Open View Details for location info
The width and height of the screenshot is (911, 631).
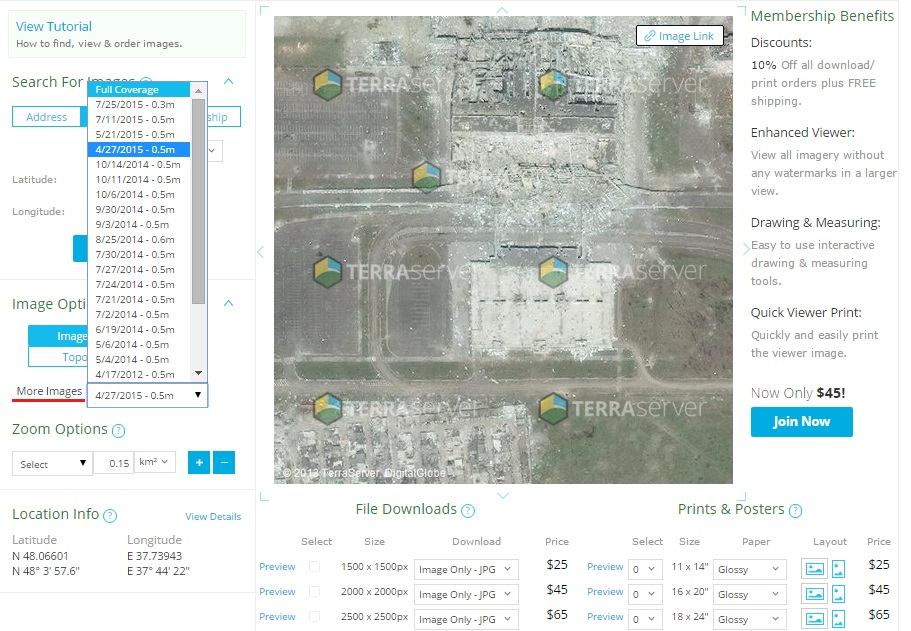(213, 517)
